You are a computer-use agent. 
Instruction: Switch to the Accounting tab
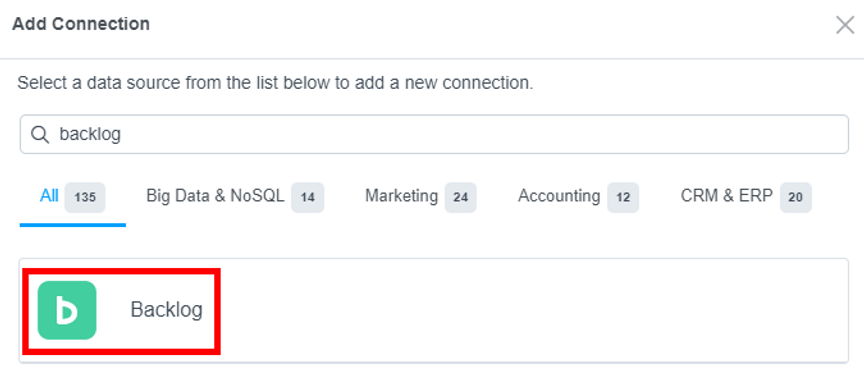pyautogui.click(x=578, y=197)
